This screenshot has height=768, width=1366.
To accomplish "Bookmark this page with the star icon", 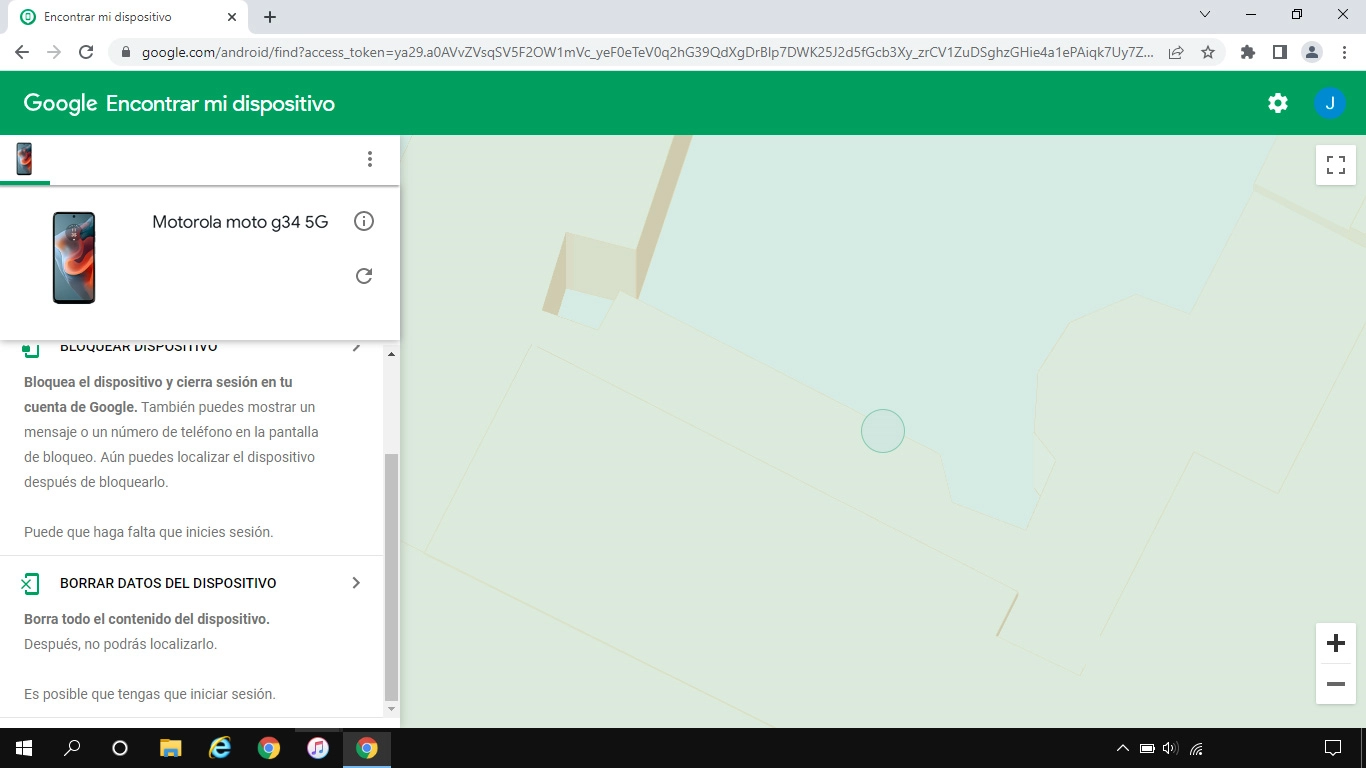I will point(1208,52).
